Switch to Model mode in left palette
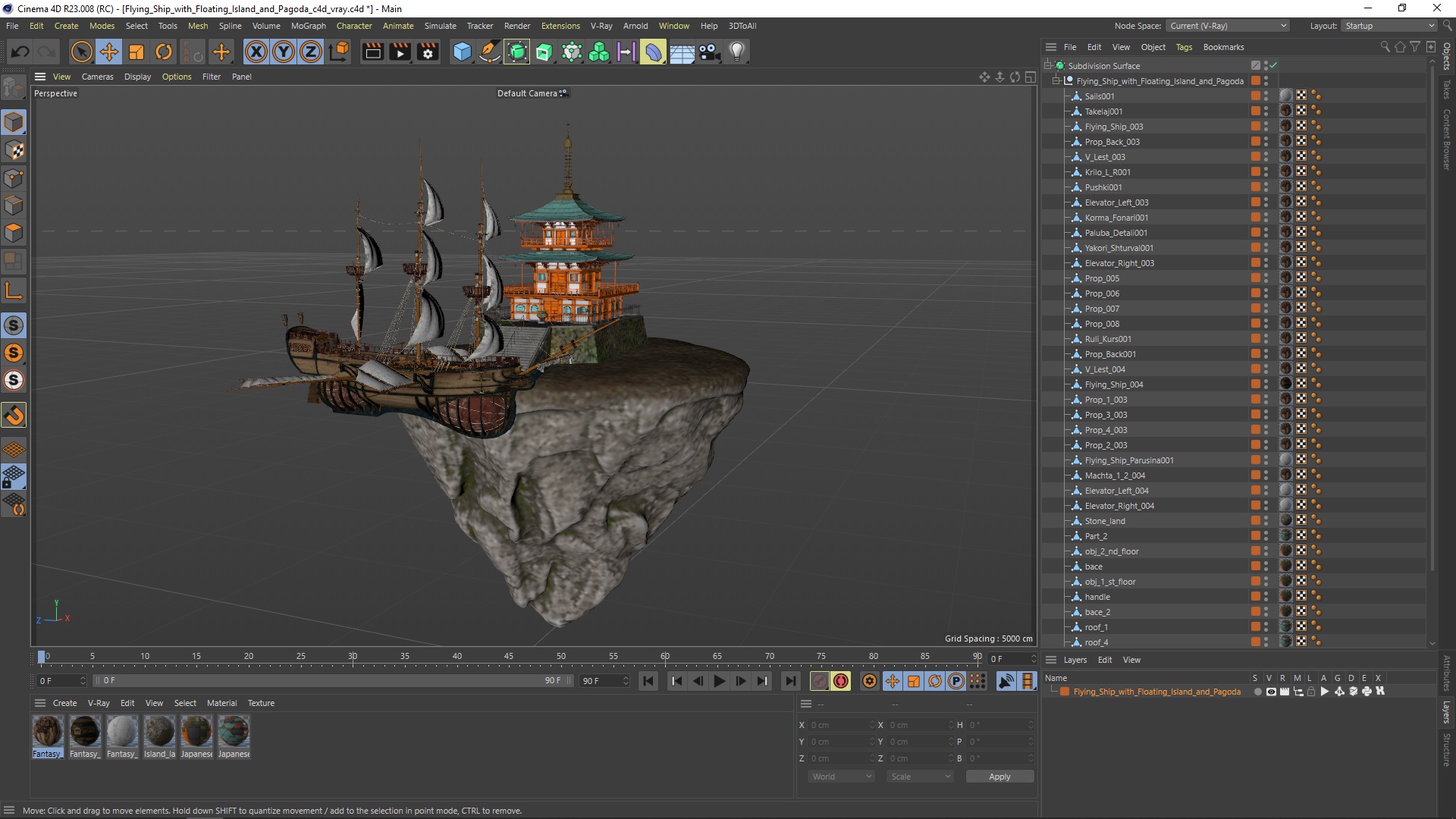Screen dimensions: 1456x819 [x=14, y=122]
